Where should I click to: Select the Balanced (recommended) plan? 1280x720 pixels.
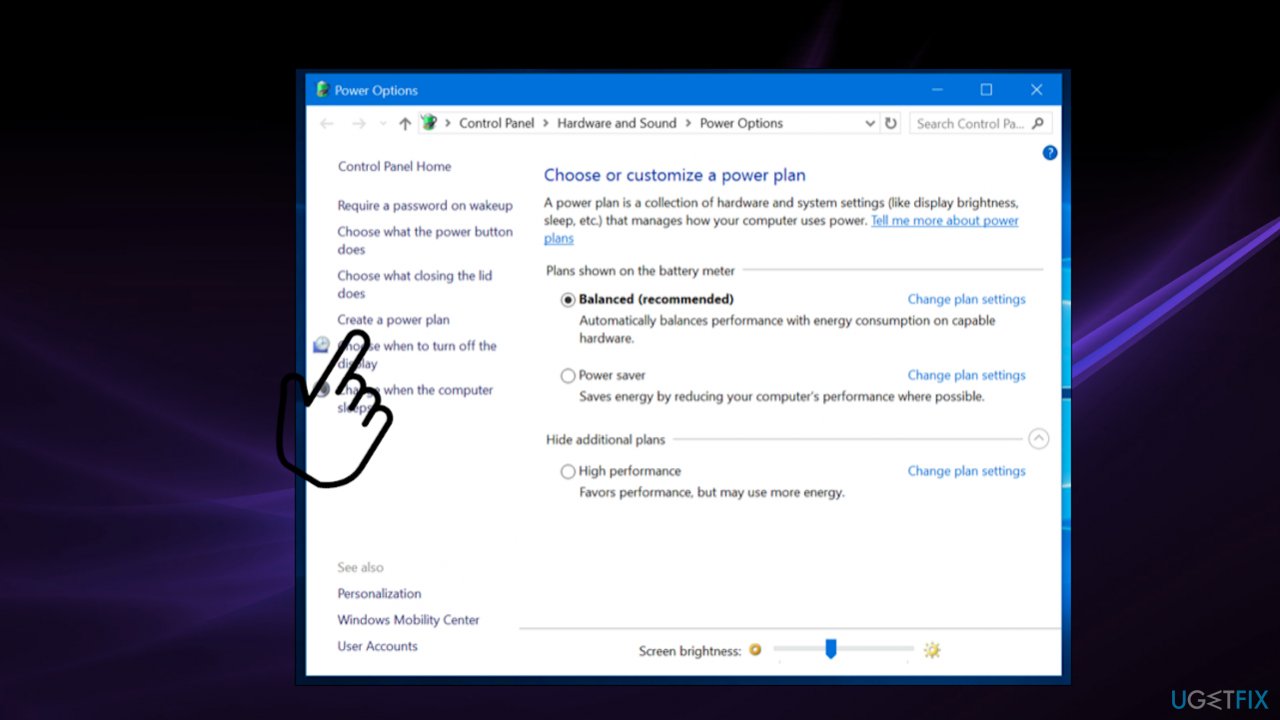click(568, 299)
